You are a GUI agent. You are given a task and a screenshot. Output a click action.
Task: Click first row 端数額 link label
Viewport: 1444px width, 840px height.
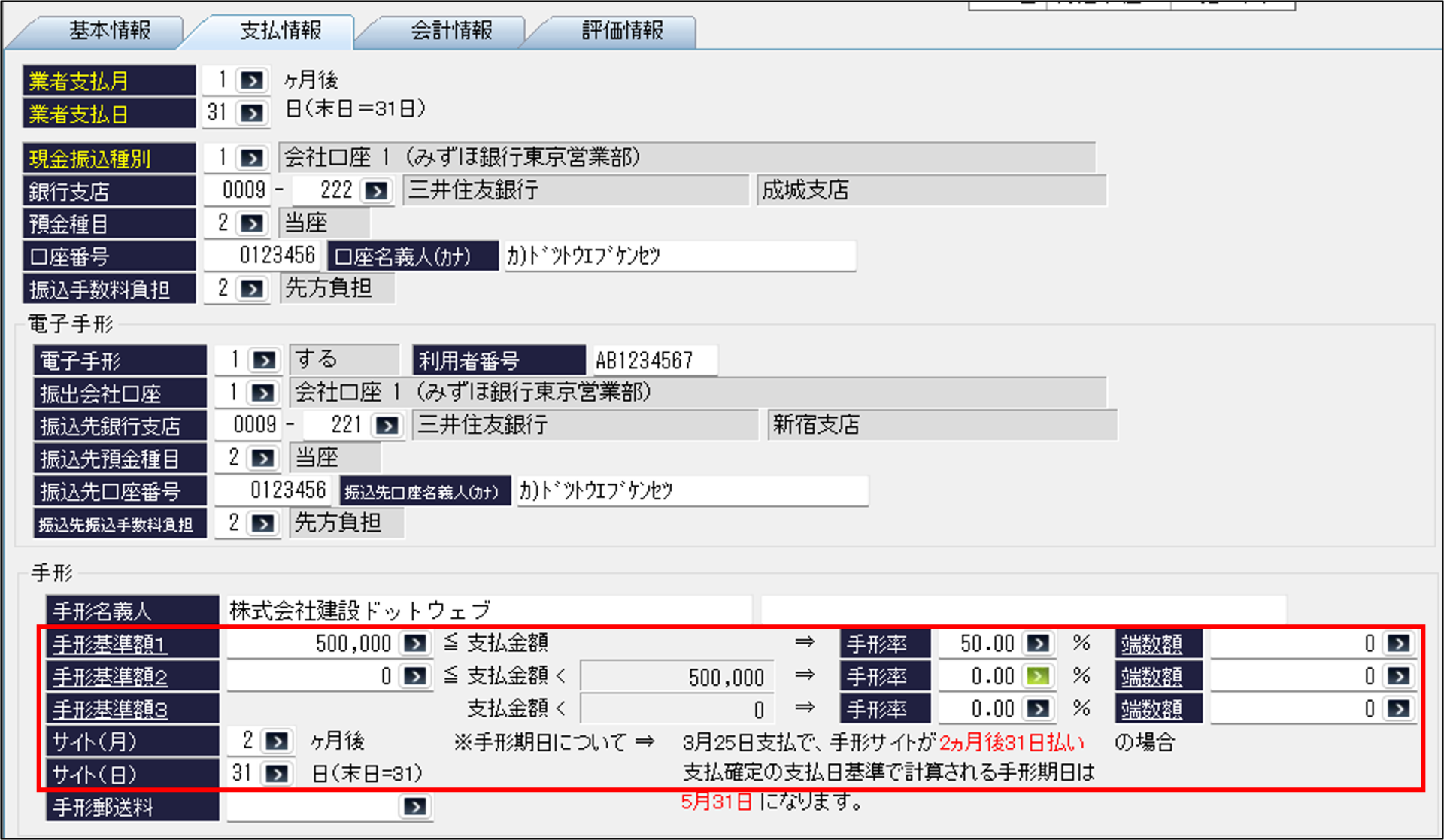[1151, 644]
